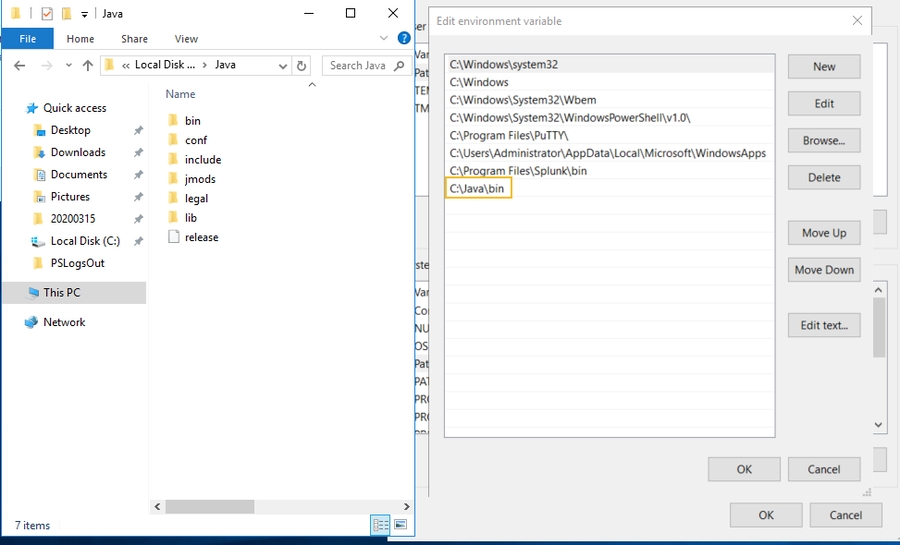
Task: Click the Search Java input box
Action: (x=358, y=65)
